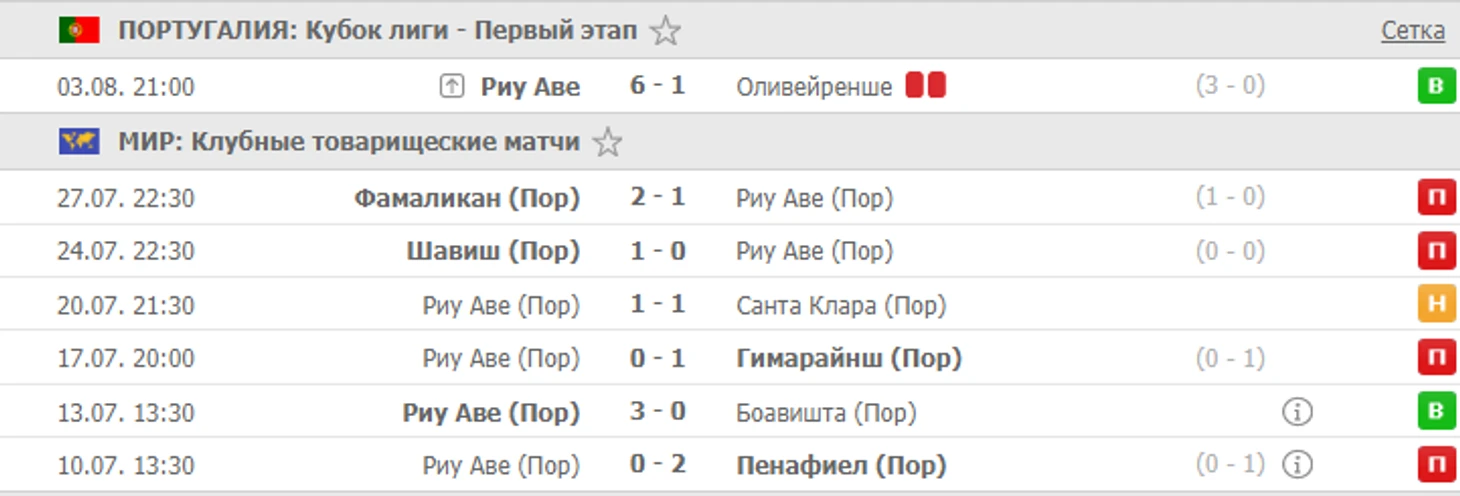
Task: Click the world map flag icon
Action: pyautogui.click(x=79, y=142)
